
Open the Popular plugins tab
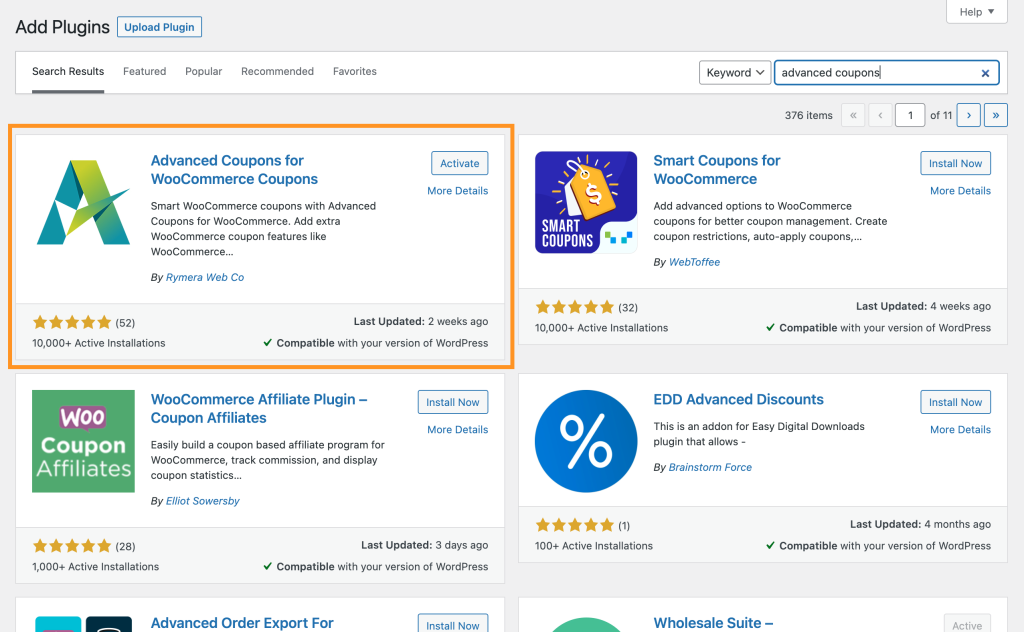(x=203, y=71)
